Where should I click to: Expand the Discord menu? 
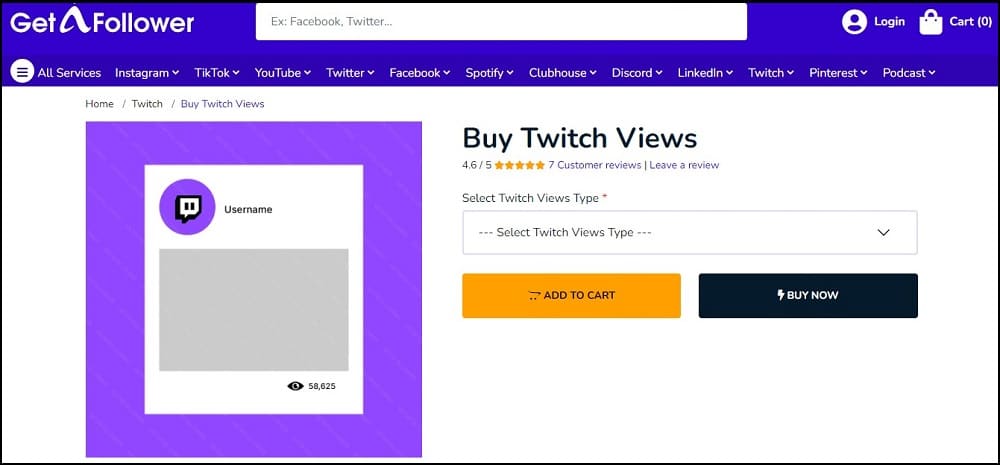click(637, 73)
